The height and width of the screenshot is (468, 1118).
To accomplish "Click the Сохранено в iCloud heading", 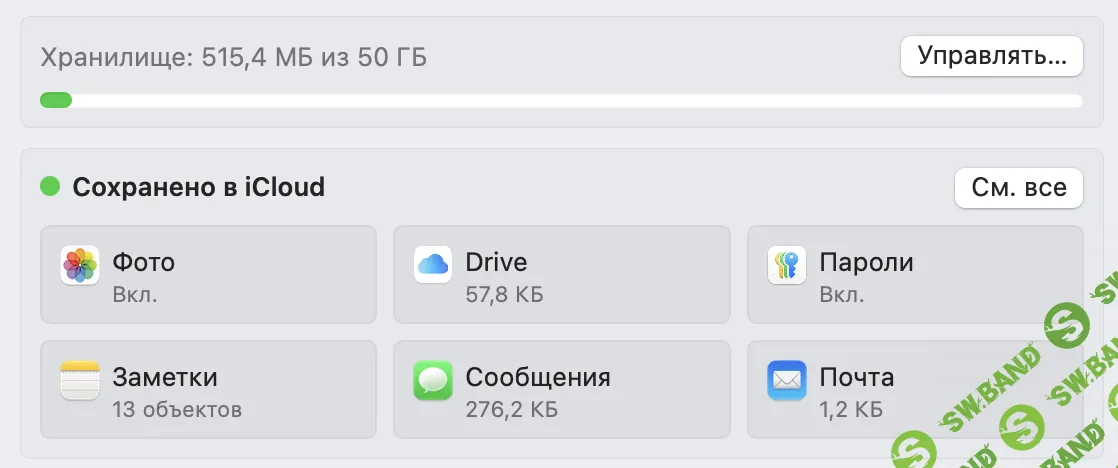I will pos(199,187).
